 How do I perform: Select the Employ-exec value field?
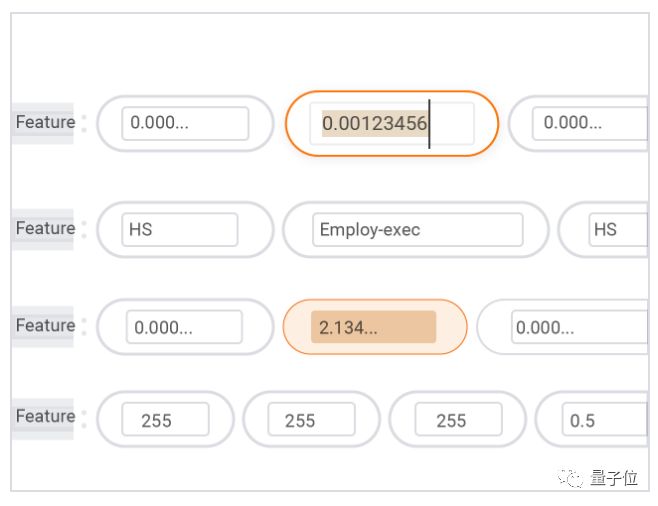tap(417, 229)
